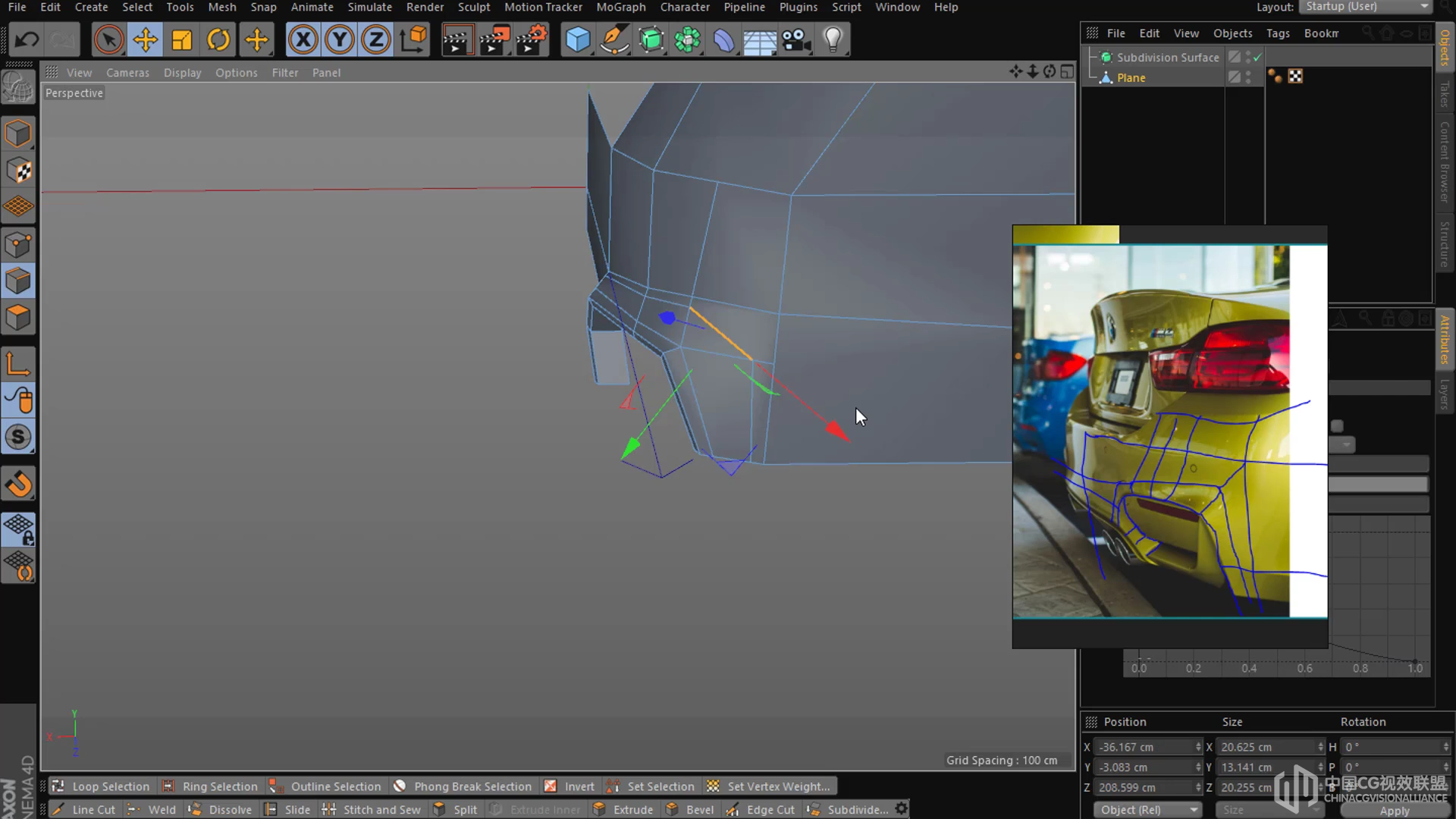
Task: Toggle Subdivision Surface enable checkmark
Action: pos(1257,57)
